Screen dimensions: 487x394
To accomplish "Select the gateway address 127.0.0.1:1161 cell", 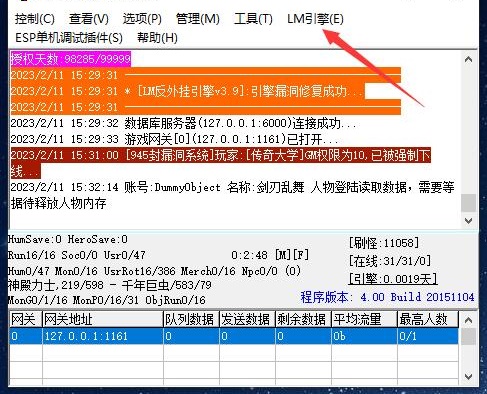I will coord(103,336).
